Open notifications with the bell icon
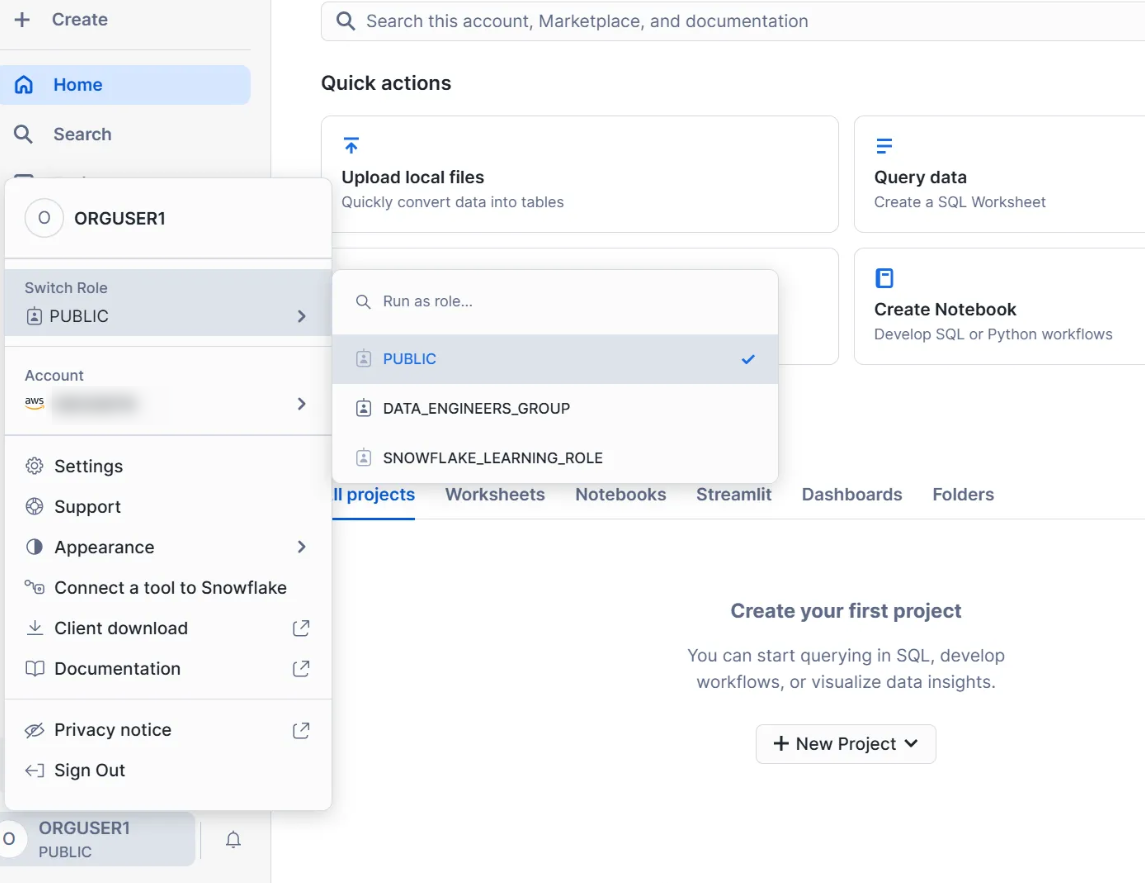 pyautogui.click(x=233, y=840)
